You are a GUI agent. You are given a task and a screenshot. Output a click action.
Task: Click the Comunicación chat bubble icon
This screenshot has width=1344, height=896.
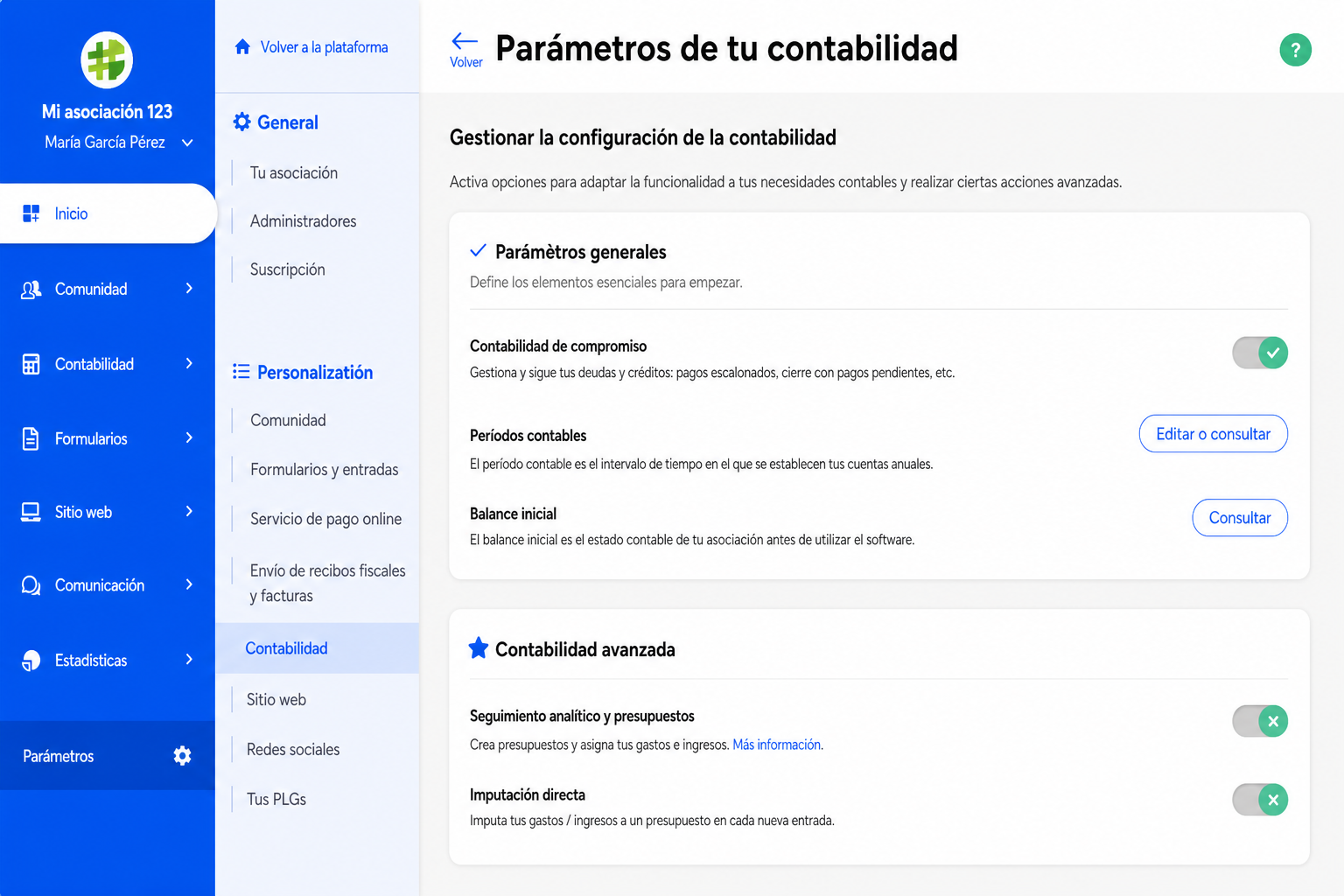click(31, 585)
